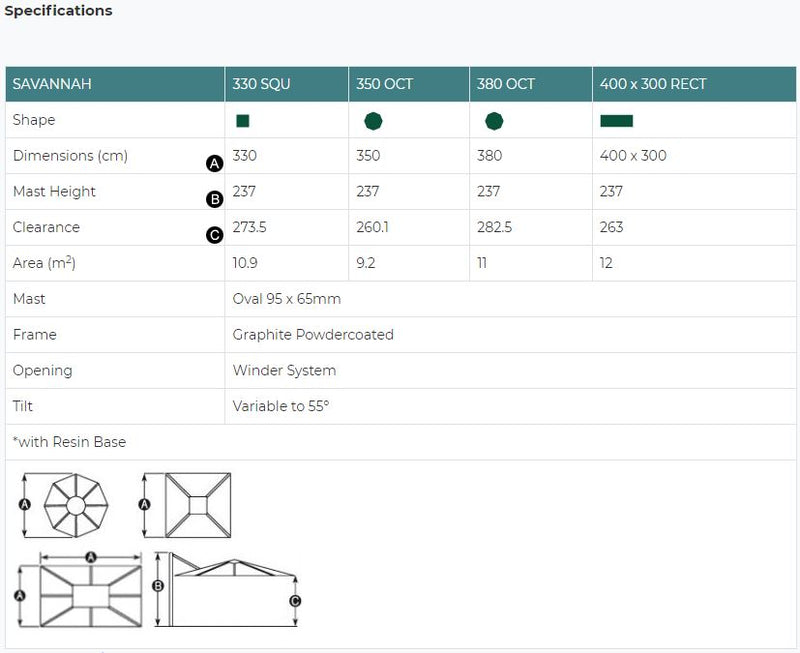Viewport: 800px width, 653px height.
Task: Click the square umbrella top-view diagram
Action: pyautogui.click(x=198, y=506)
